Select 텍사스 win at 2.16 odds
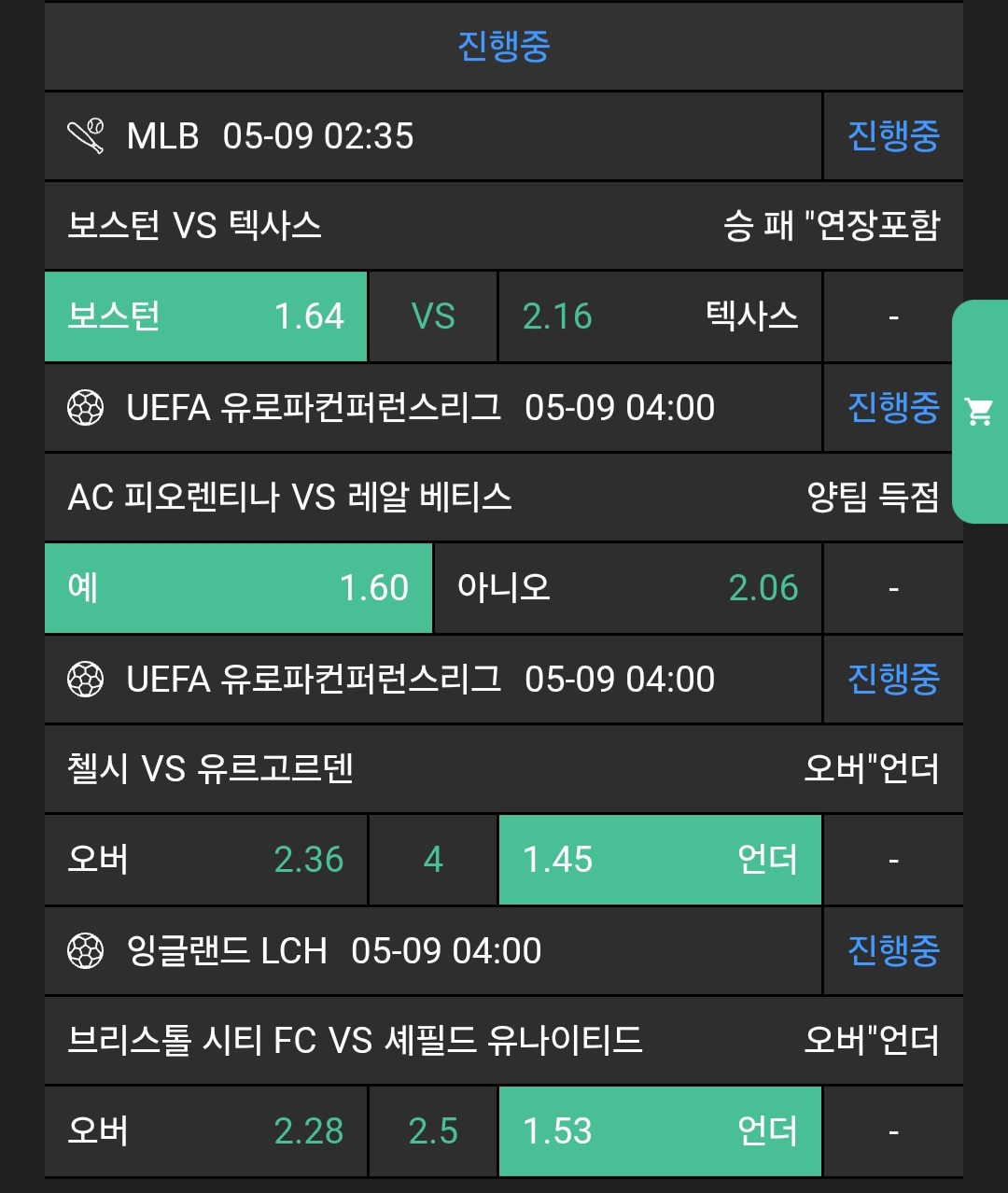The image size is (1008, 1193). click(x=659, y=316)
